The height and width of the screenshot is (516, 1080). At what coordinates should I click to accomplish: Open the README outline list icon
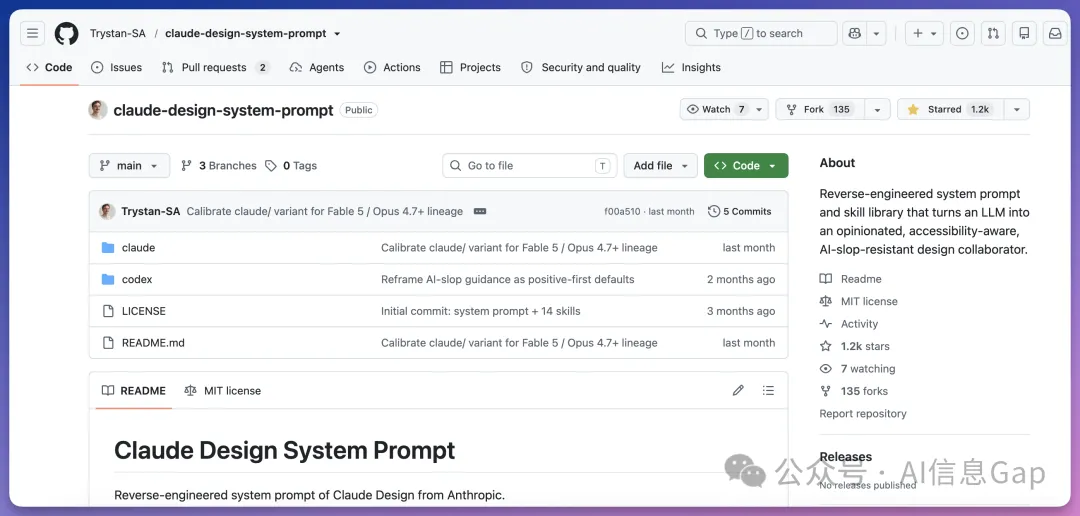click(x=769, y=391)
